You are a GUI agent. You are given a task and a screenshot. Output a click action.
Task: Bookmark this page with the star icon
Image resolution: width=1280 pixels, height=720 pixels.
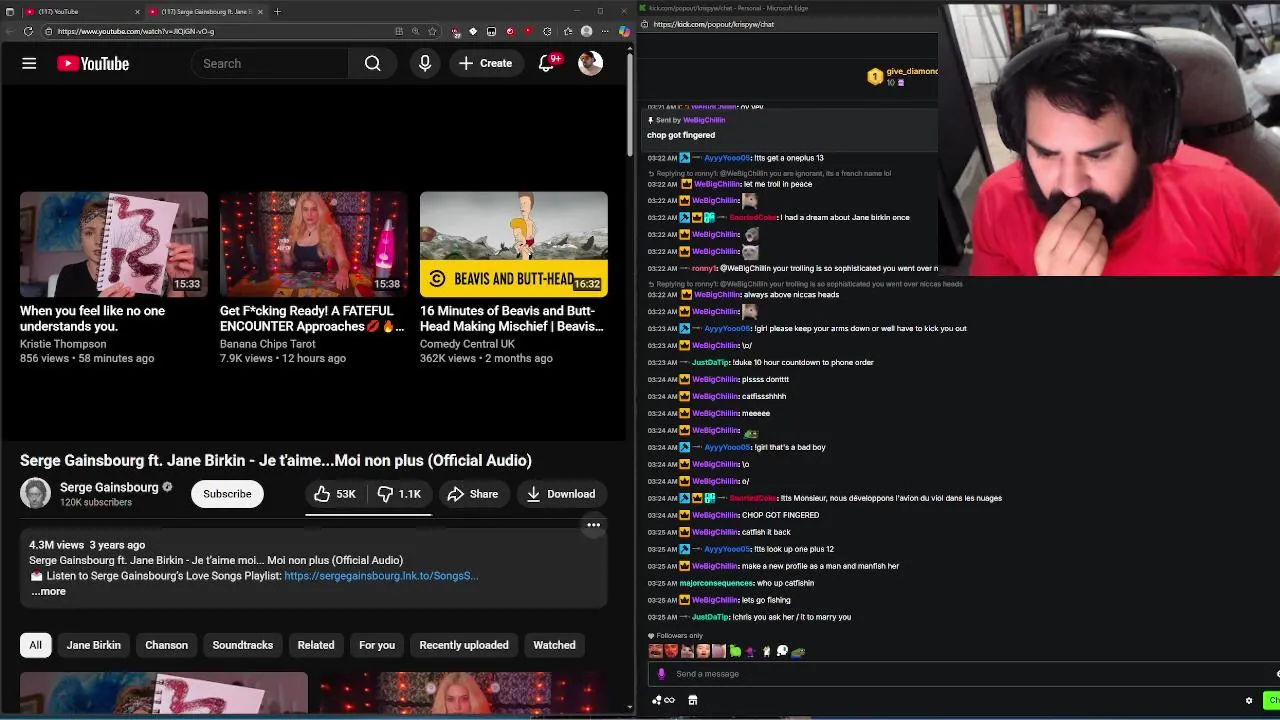(x=432, y=31)
